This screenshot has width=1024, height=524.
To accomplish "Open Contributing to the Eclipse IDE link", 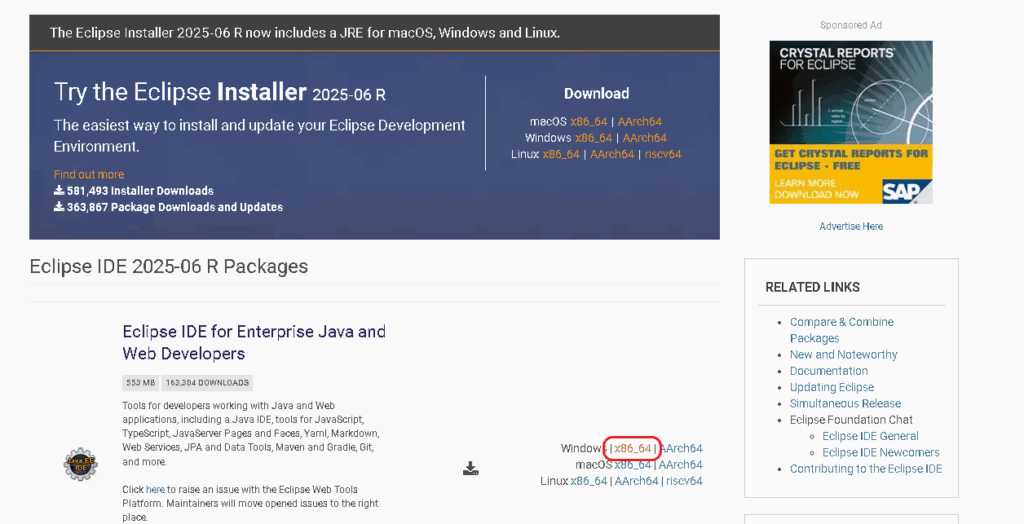I will [x=866, y=469].
